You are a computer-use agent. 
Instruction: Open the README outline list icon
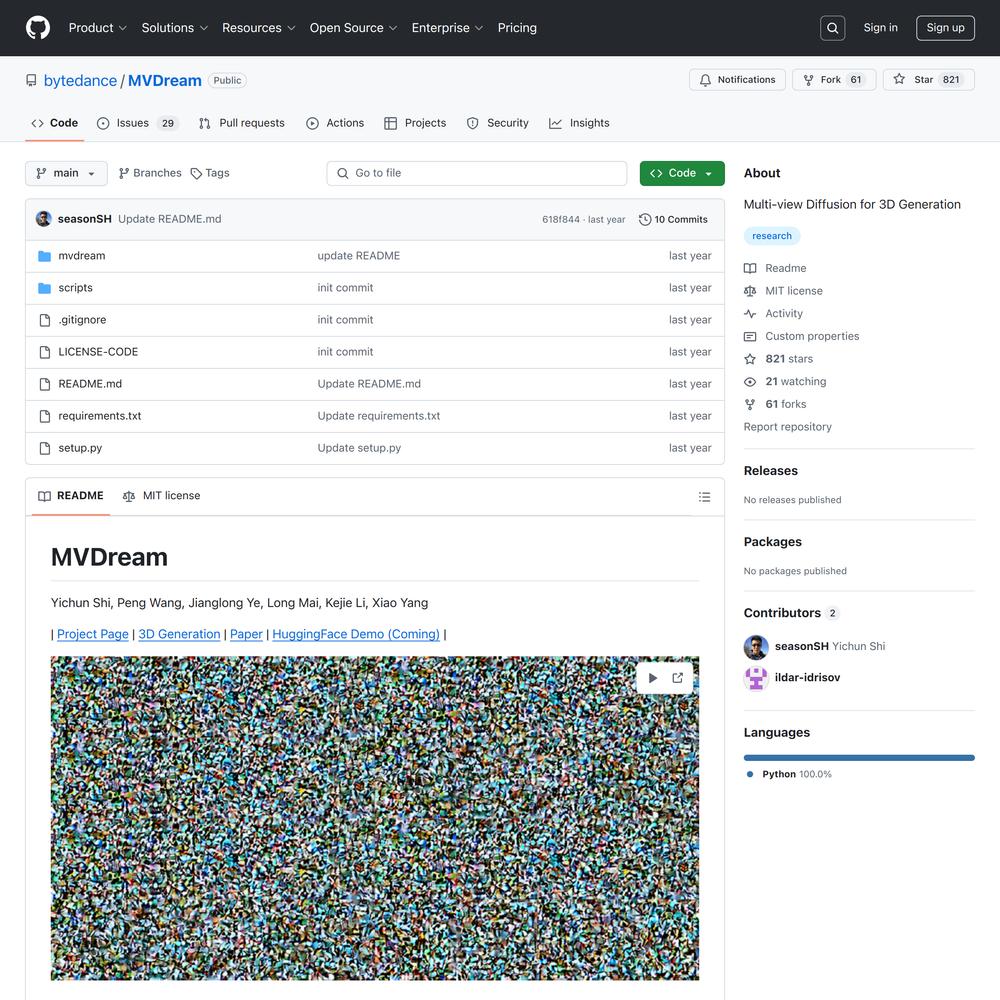tap(704, 497)
